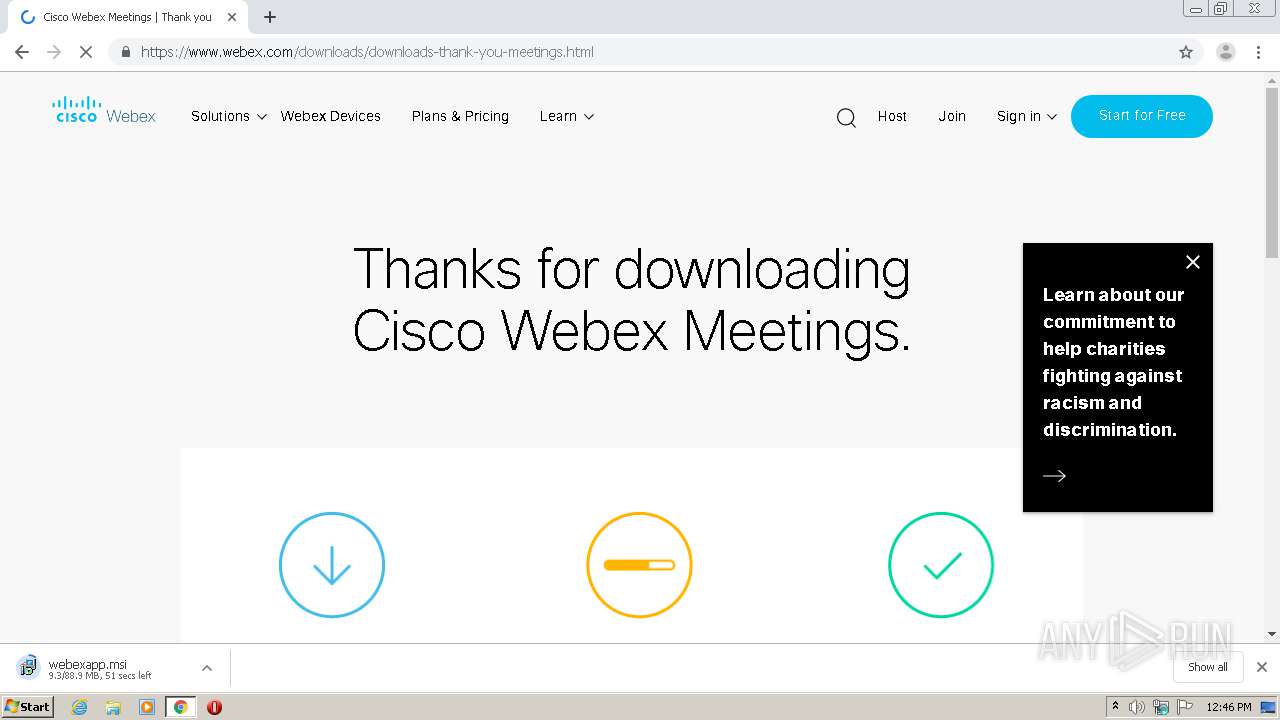Click the green checkmark circle icon

[x=941, y=565]
